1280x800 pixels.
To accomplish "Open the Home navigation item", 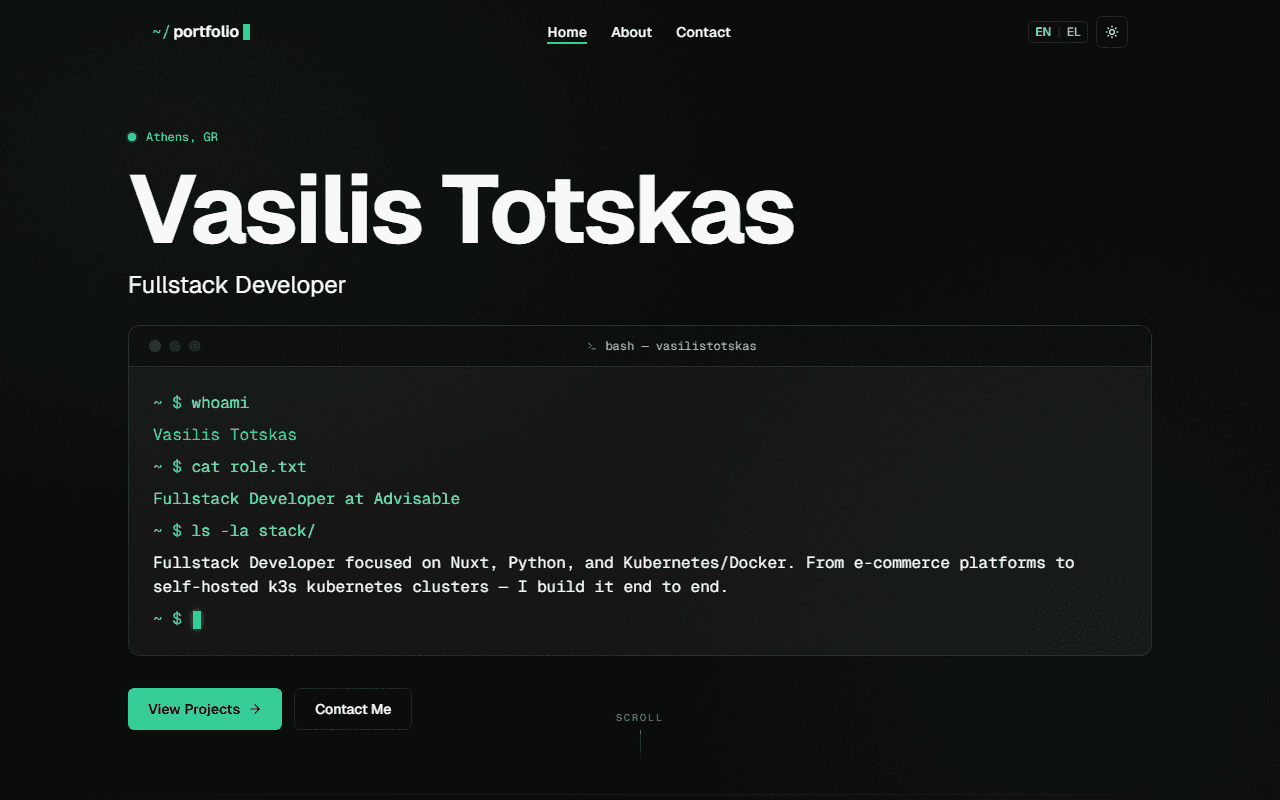I will (x=567, y=32).
